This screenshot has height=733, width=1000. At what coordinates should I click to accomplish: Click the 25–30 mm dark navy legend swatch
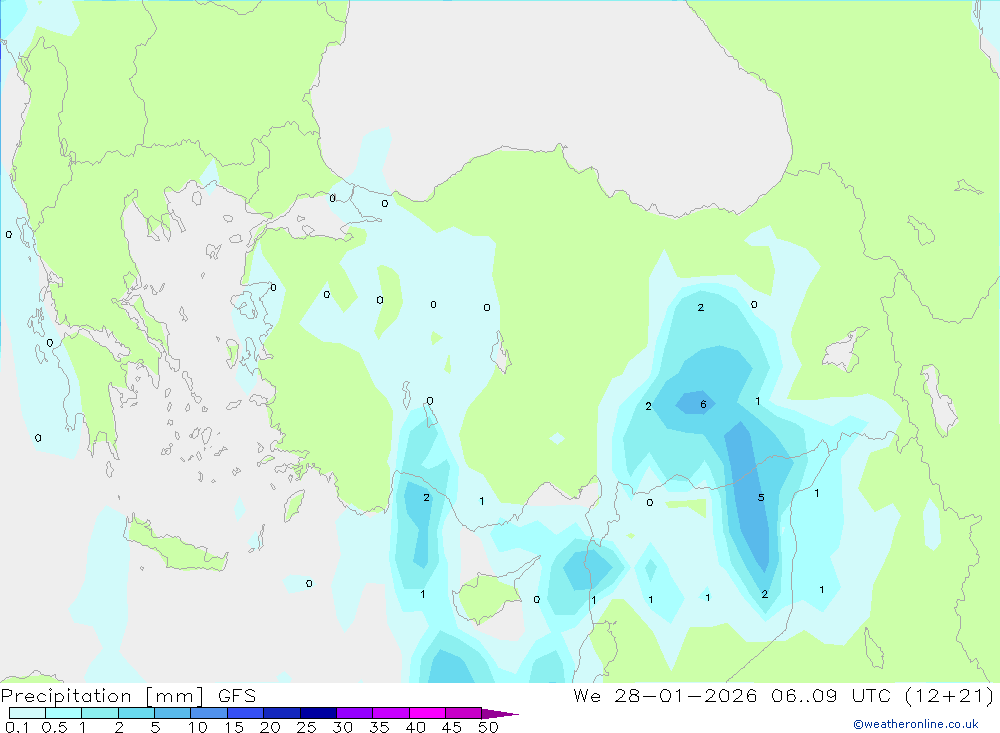pyautogui.click(x=318, y=713)
